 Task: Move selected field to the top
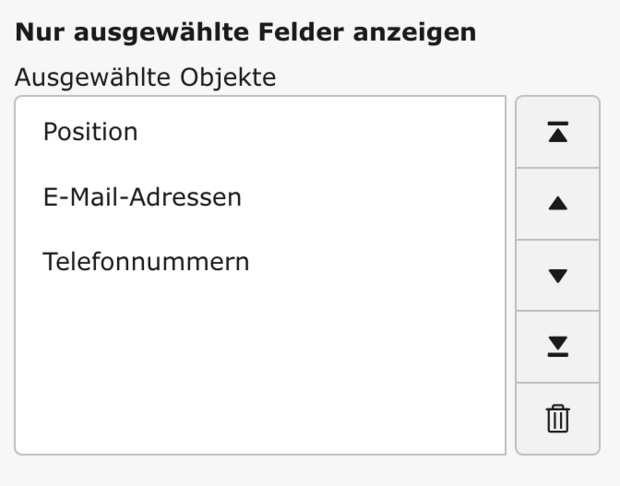557,132
